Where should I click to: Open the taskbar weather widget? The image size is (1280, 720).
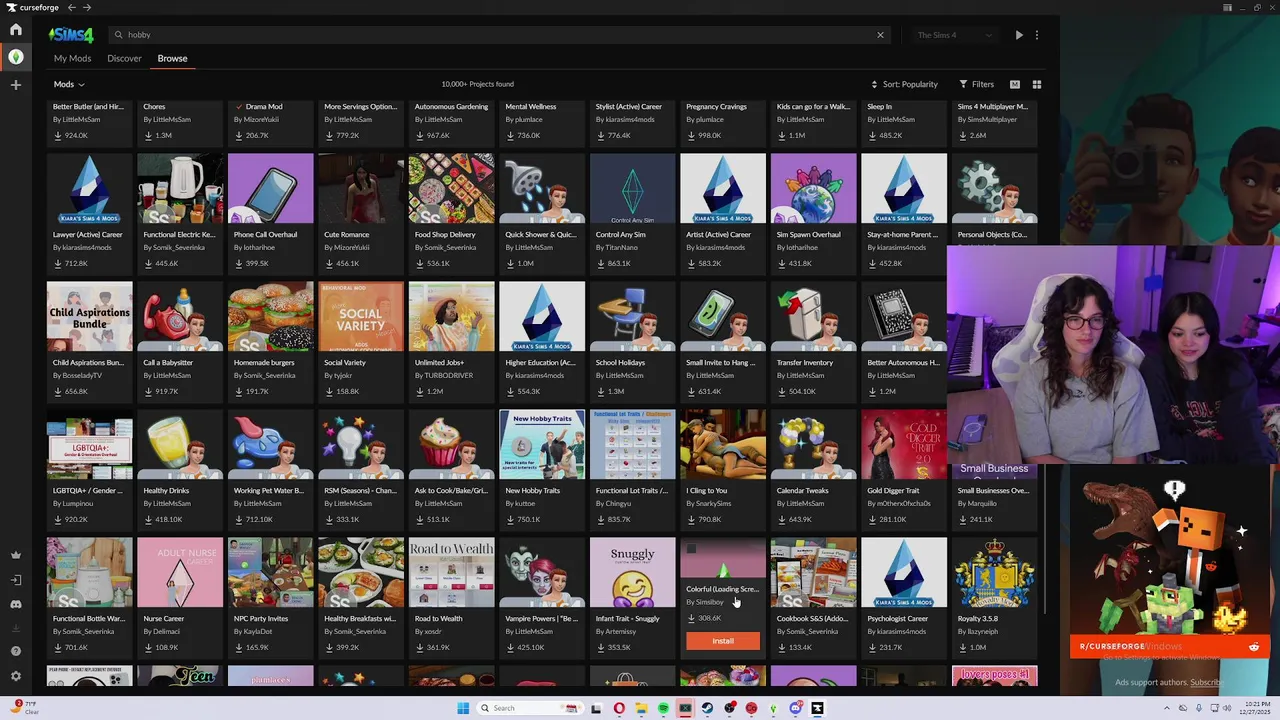24,708
